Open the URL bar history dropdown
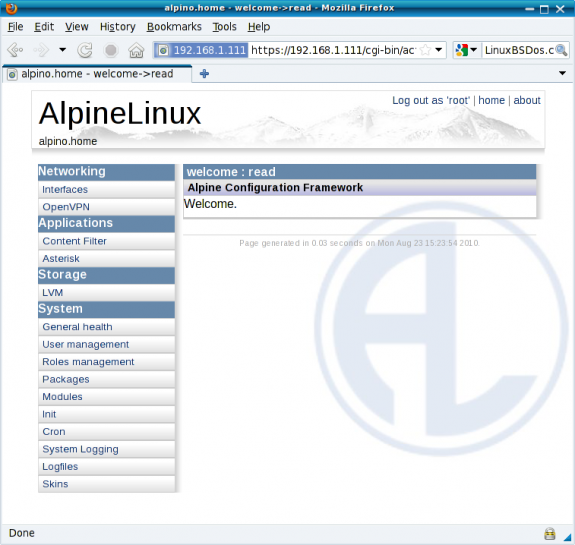The width and height of the screenshot is (575, 545). [439, 50]
